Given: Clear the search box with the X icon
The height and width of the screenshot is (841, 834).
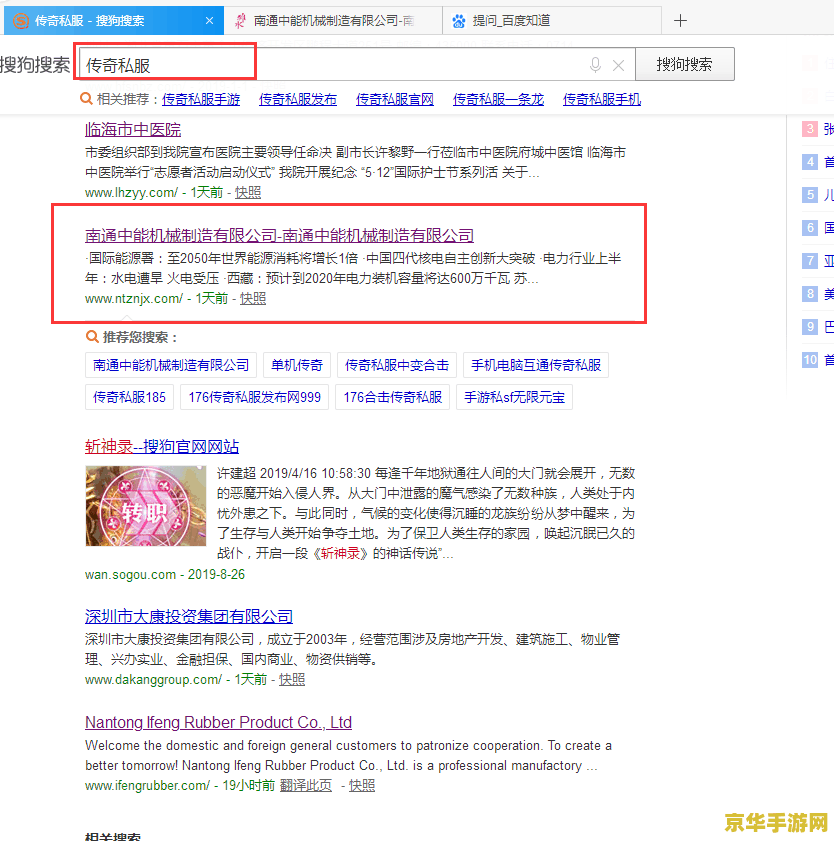Looking at the screenshot, I should pyautogui.click(x=618, y=65).
